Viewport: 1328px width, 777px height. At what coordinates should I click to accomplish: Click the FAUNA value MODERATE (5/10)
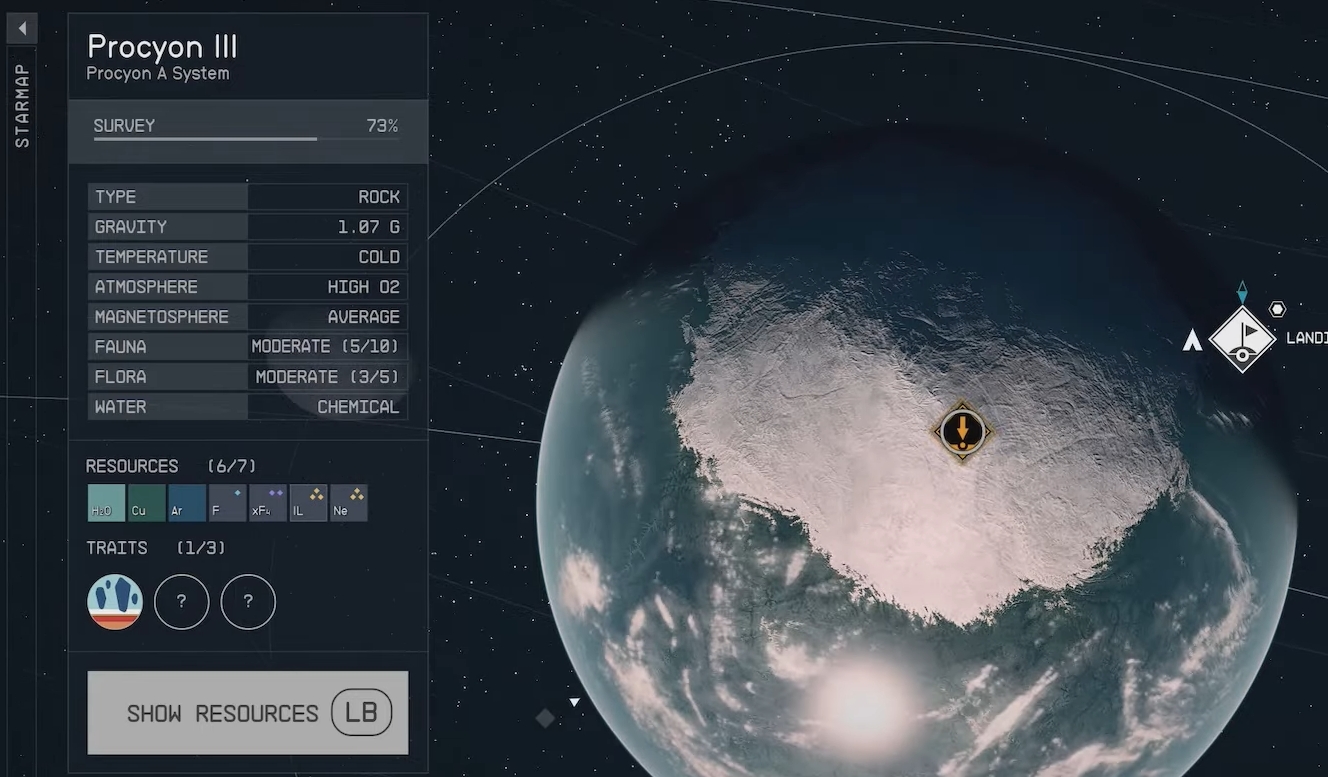click(x=325, y=347)
